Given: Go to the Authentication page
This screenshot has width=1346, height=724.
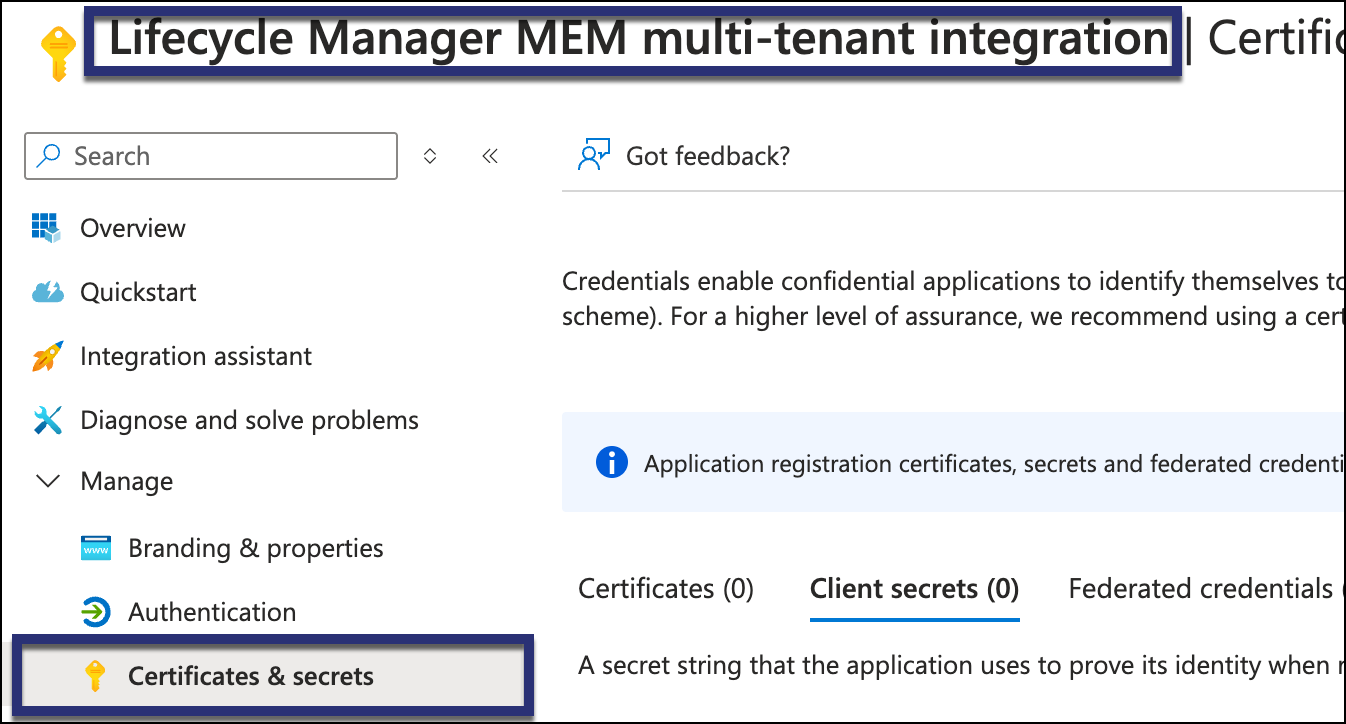Looking at the screenshot, I should pyautogui.click(x=212, y=612).
